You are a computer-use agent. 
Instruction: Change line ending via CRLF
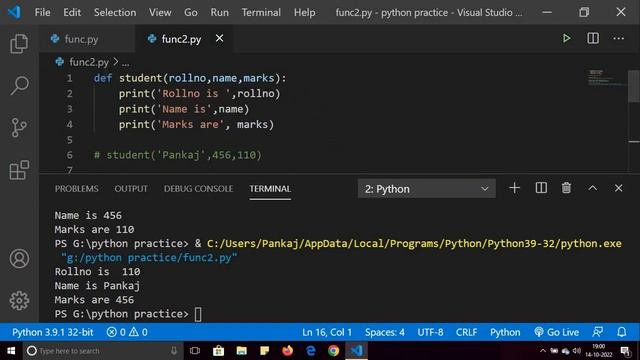(x=467, y=332)
